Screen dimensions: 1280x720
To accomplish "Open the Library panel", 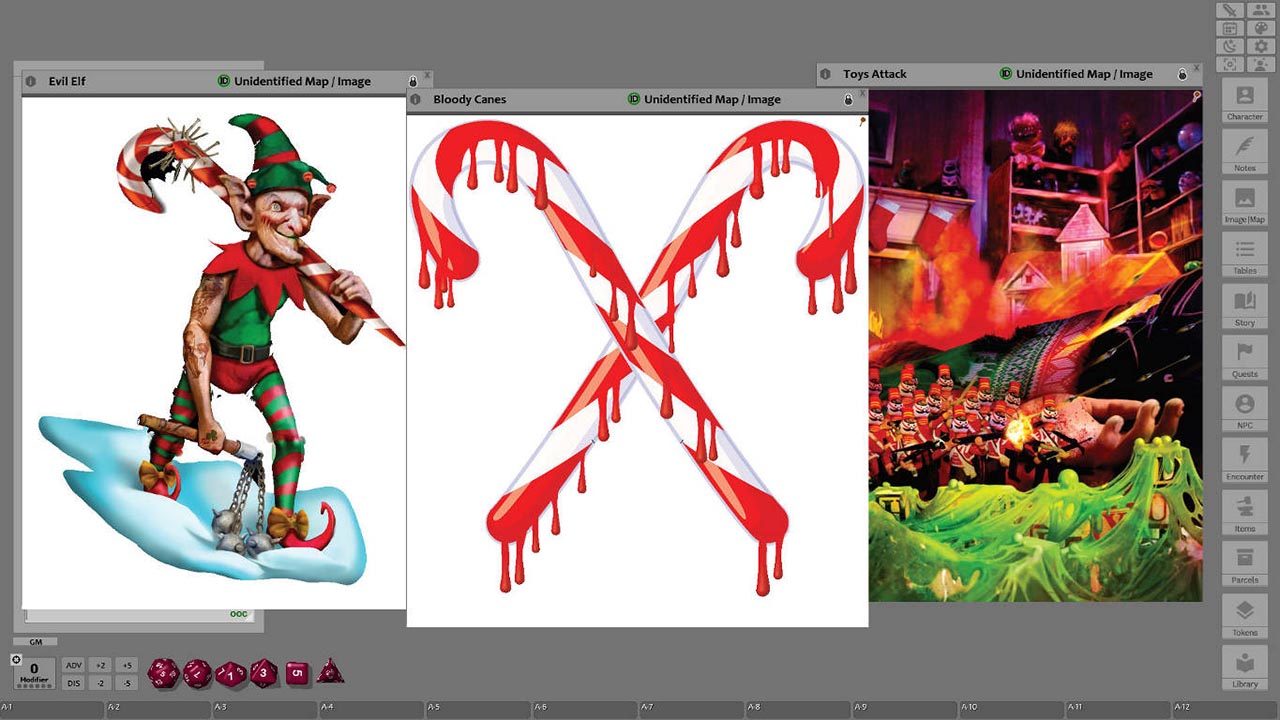I will [1244, 668].
